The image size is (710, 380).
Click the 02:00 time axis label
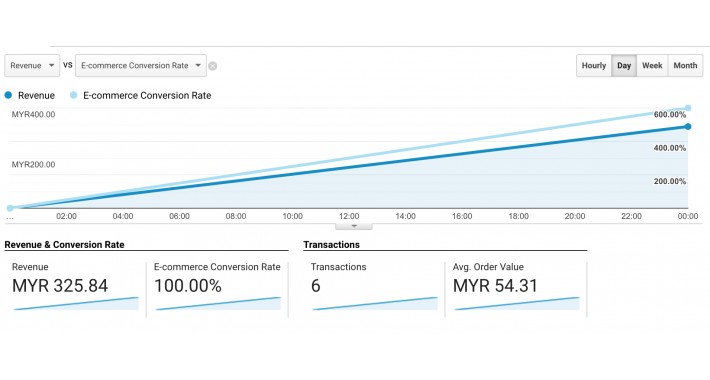tap(66, 216)
